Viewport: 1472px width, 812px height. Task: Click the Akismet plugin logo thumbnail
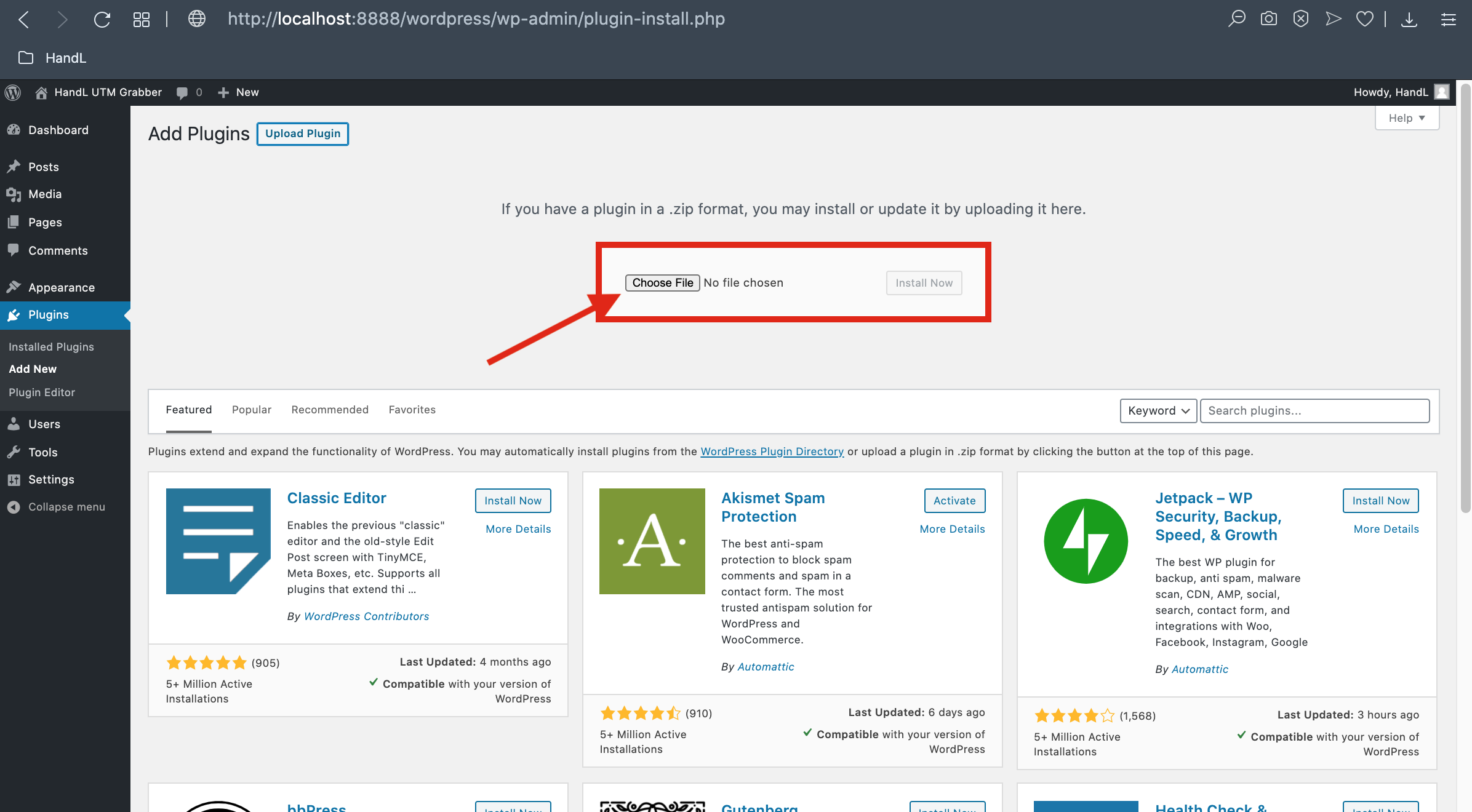pos(652,541)
